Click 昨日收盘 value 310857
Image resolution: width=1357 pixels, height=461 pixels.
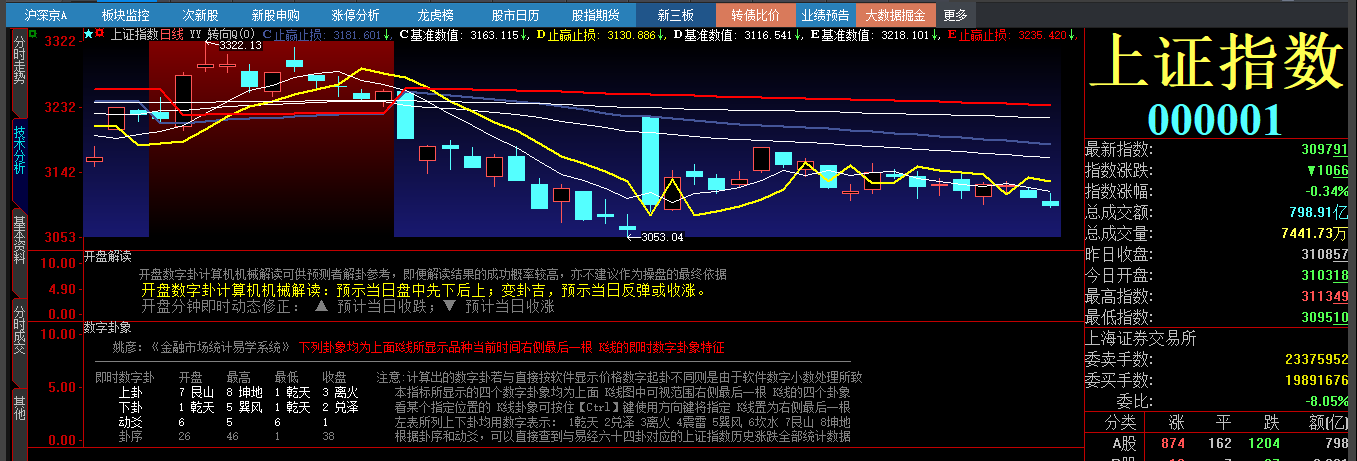pyautogui.click(x=1325, y=254)
